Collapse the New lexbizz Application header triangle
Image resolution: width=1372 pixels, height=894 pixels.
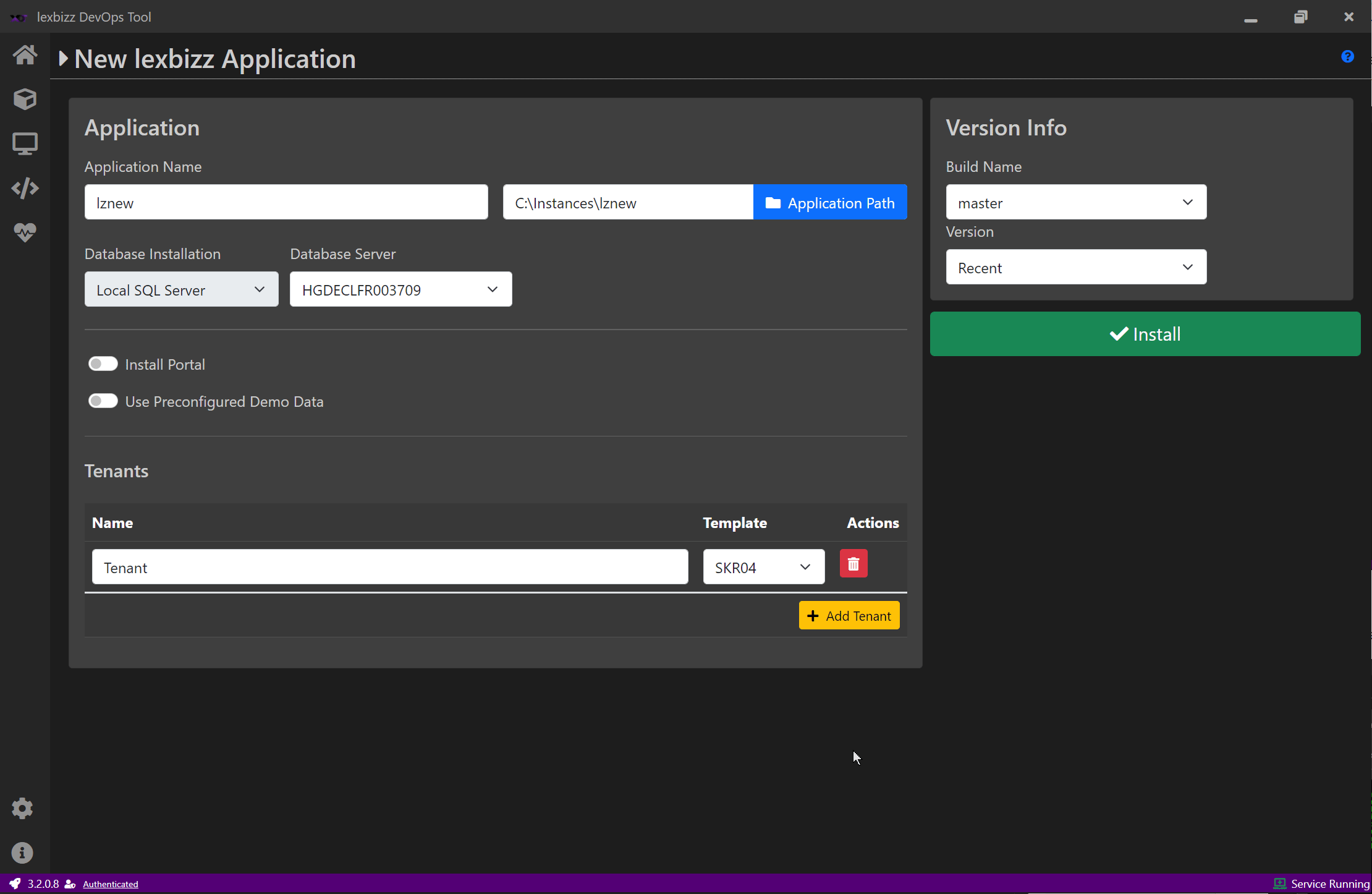pyautogui.click(x=63, y=59)
